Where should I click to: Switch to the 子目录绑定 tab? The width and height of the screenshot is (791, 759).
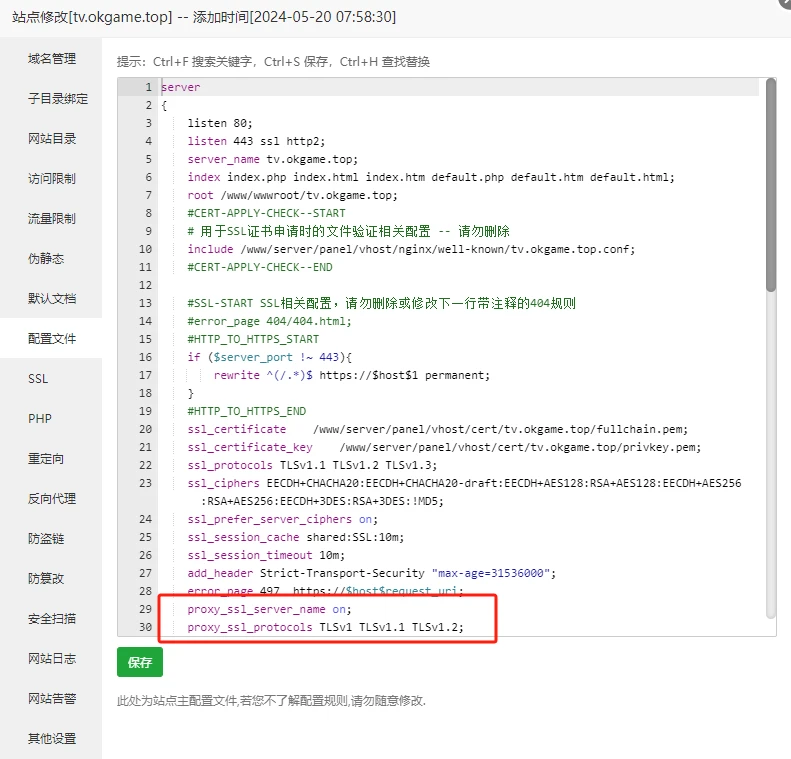coord(57,99)
